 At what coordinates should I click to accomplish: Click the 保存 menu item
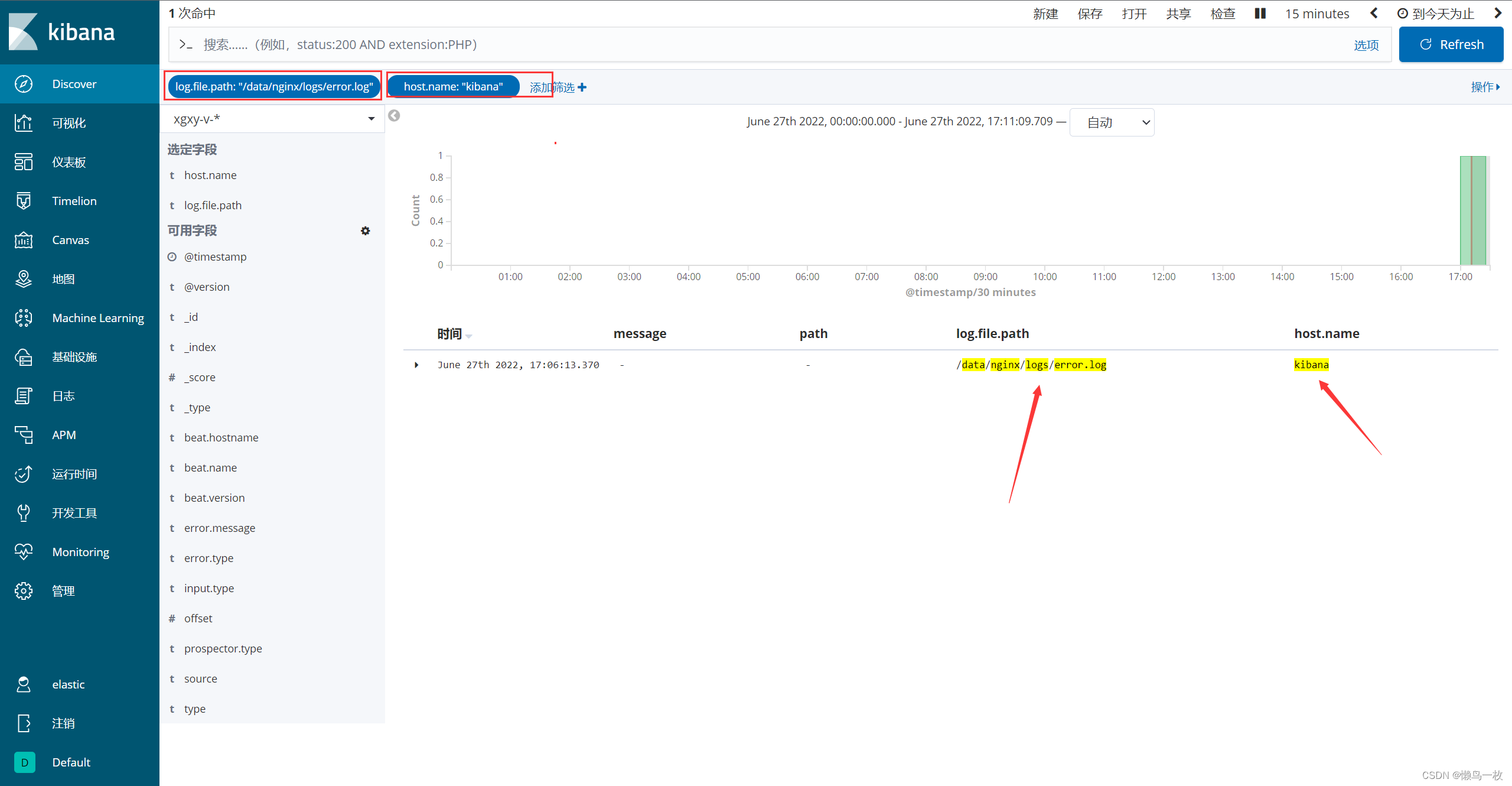pyautogui.click(x=1090, y=14)
